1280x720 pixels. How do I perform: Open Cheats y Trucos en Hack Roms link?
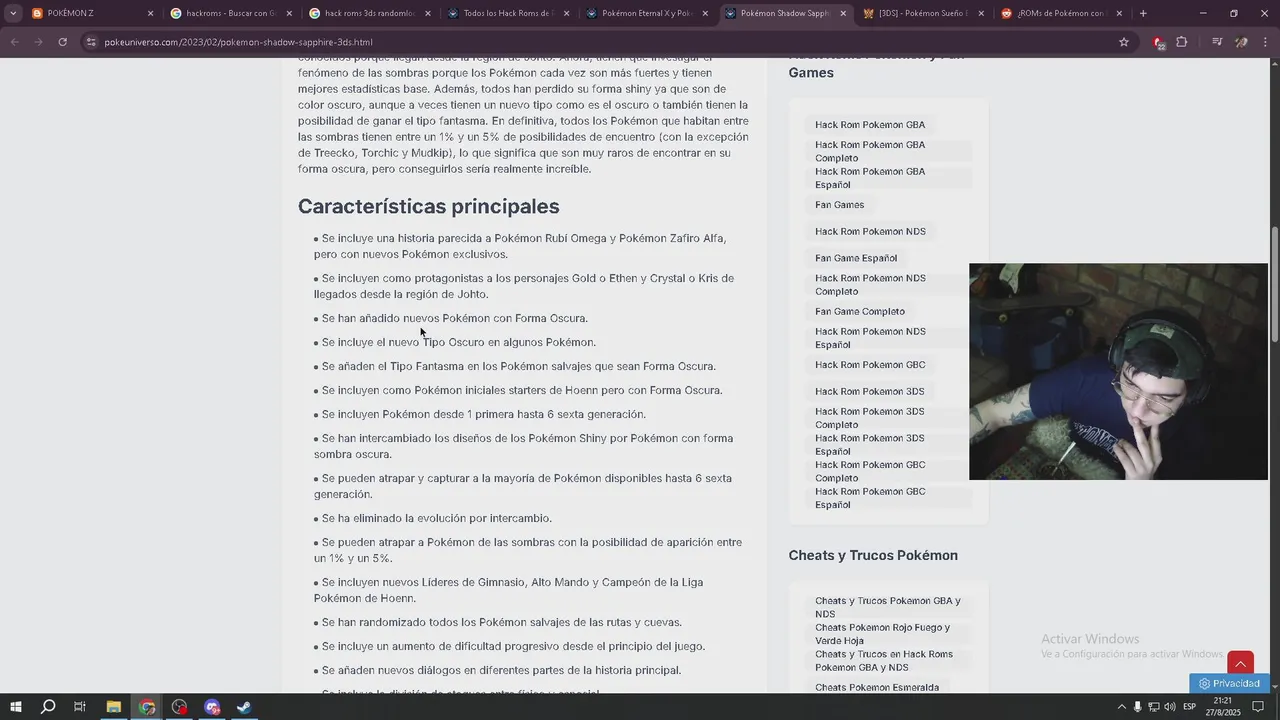(x=884, y=660)
